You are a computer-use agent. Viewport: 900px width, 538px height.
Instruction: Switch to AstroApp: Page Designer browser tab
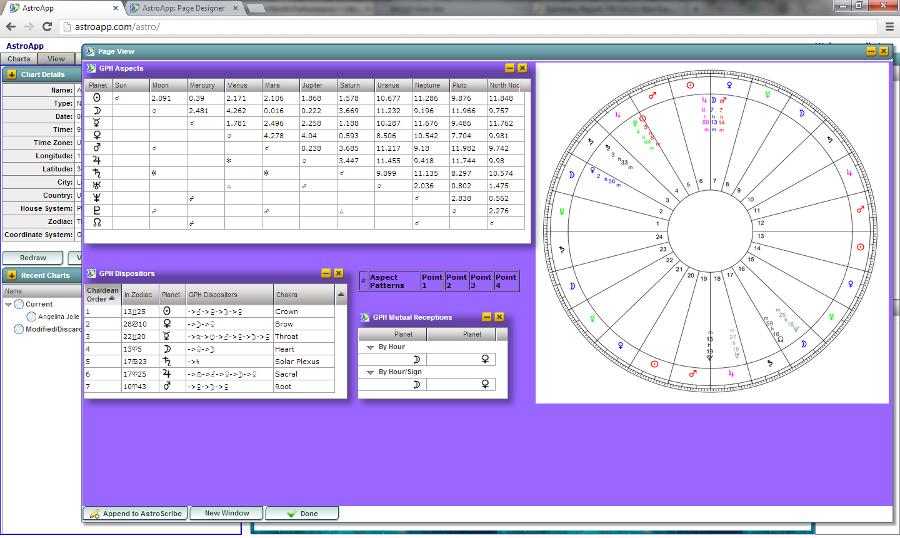[180, 8]
